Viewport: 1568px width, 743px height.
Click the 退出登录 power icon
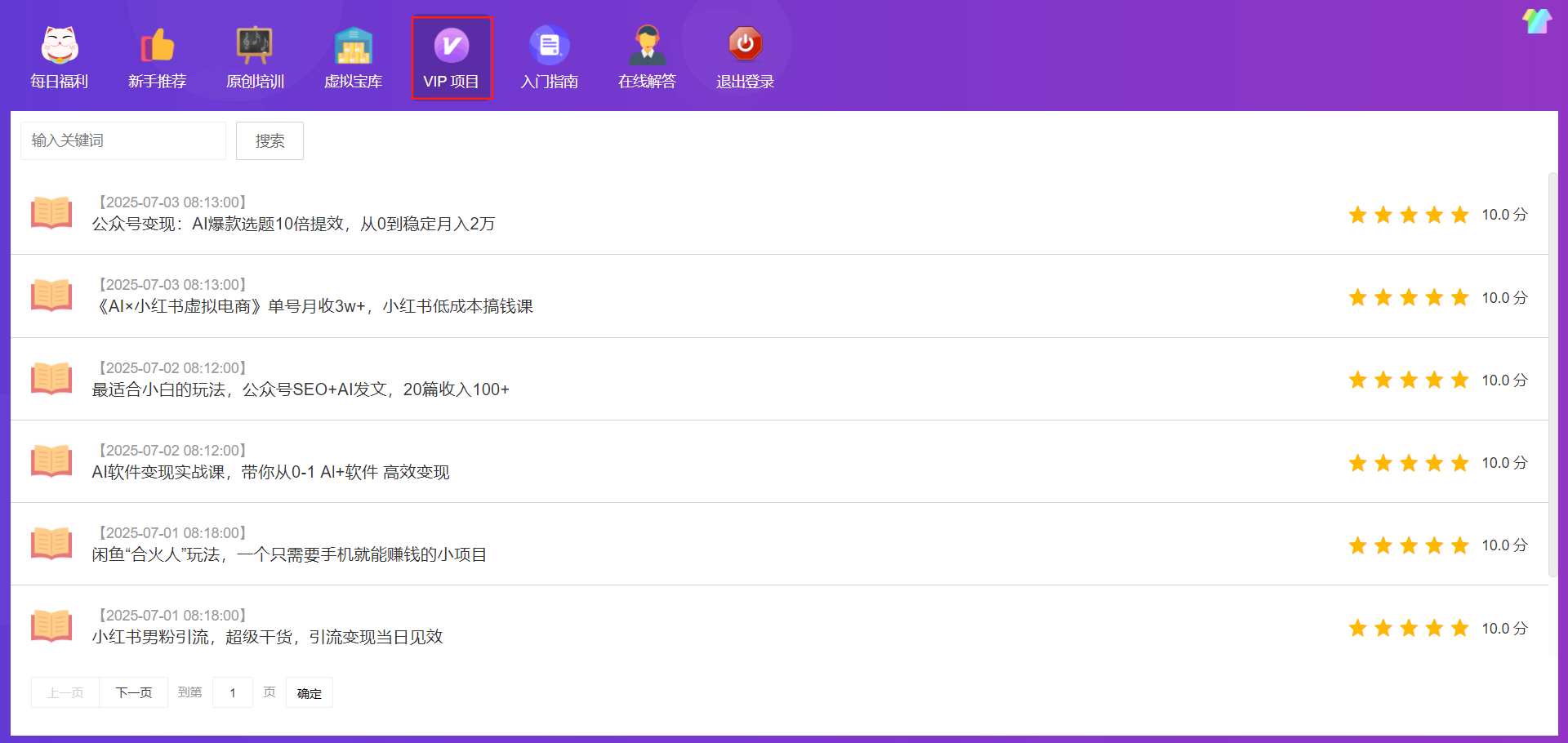point(746,44)
